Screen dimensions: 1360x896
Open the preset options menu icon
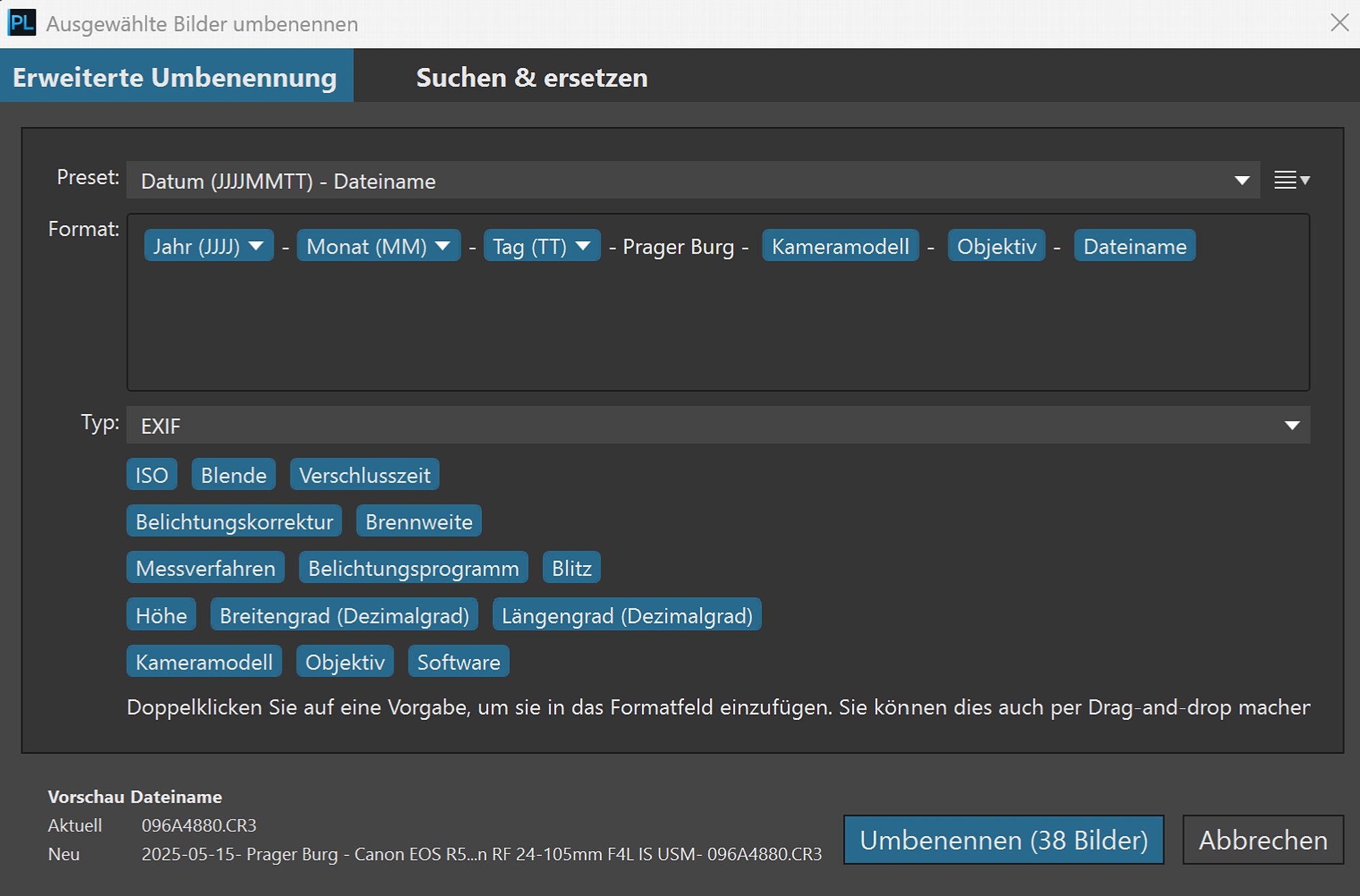1291,180
